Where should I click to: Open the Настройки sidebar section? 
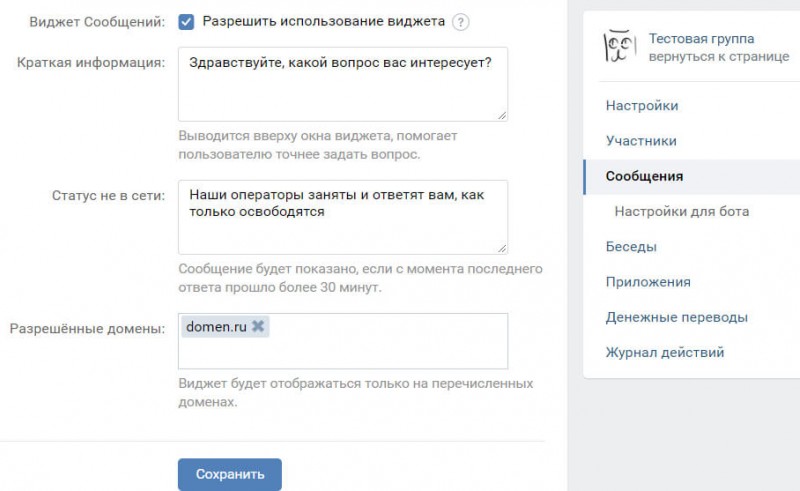point(642,106)
